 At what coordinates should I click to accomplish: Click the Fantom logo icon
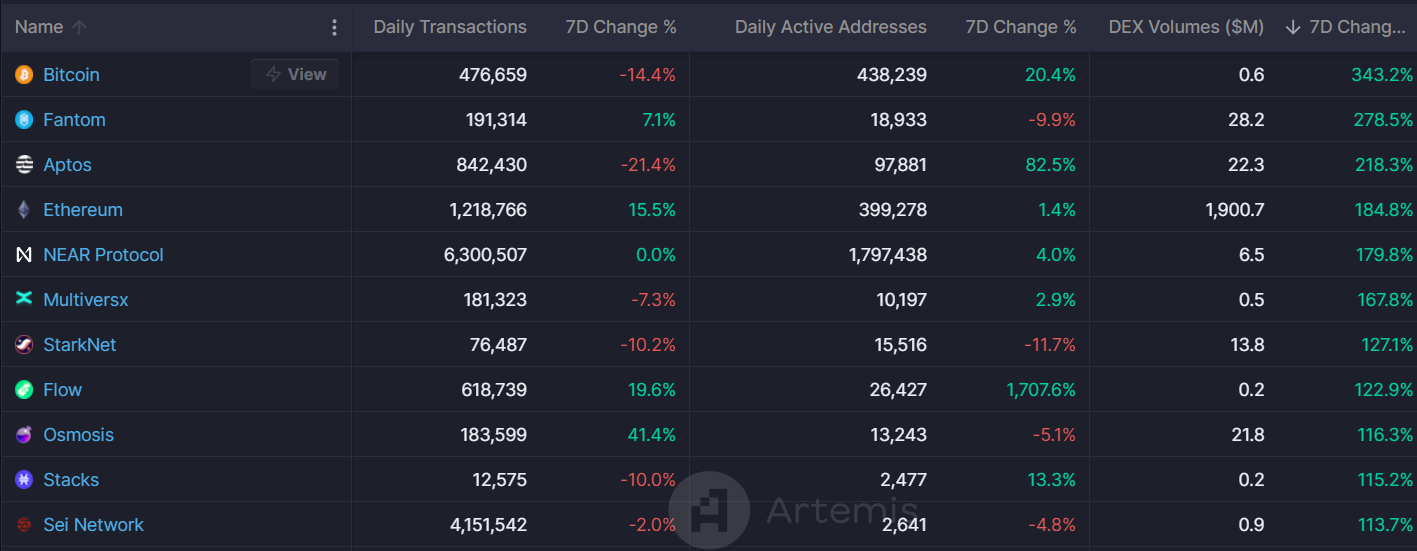(x=24, y=120)
